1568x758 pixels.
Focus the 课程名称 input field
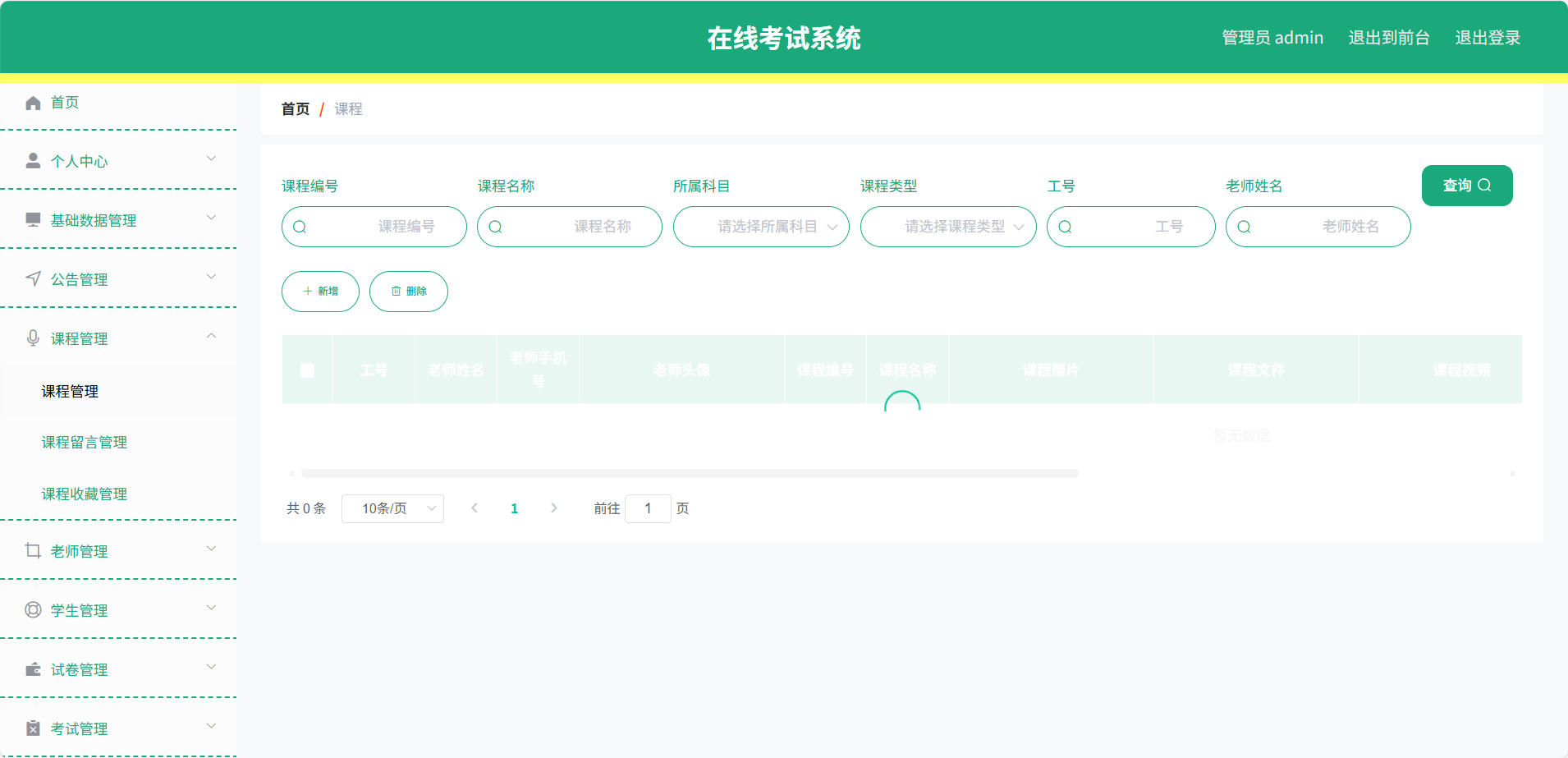[x=570, y=227]
